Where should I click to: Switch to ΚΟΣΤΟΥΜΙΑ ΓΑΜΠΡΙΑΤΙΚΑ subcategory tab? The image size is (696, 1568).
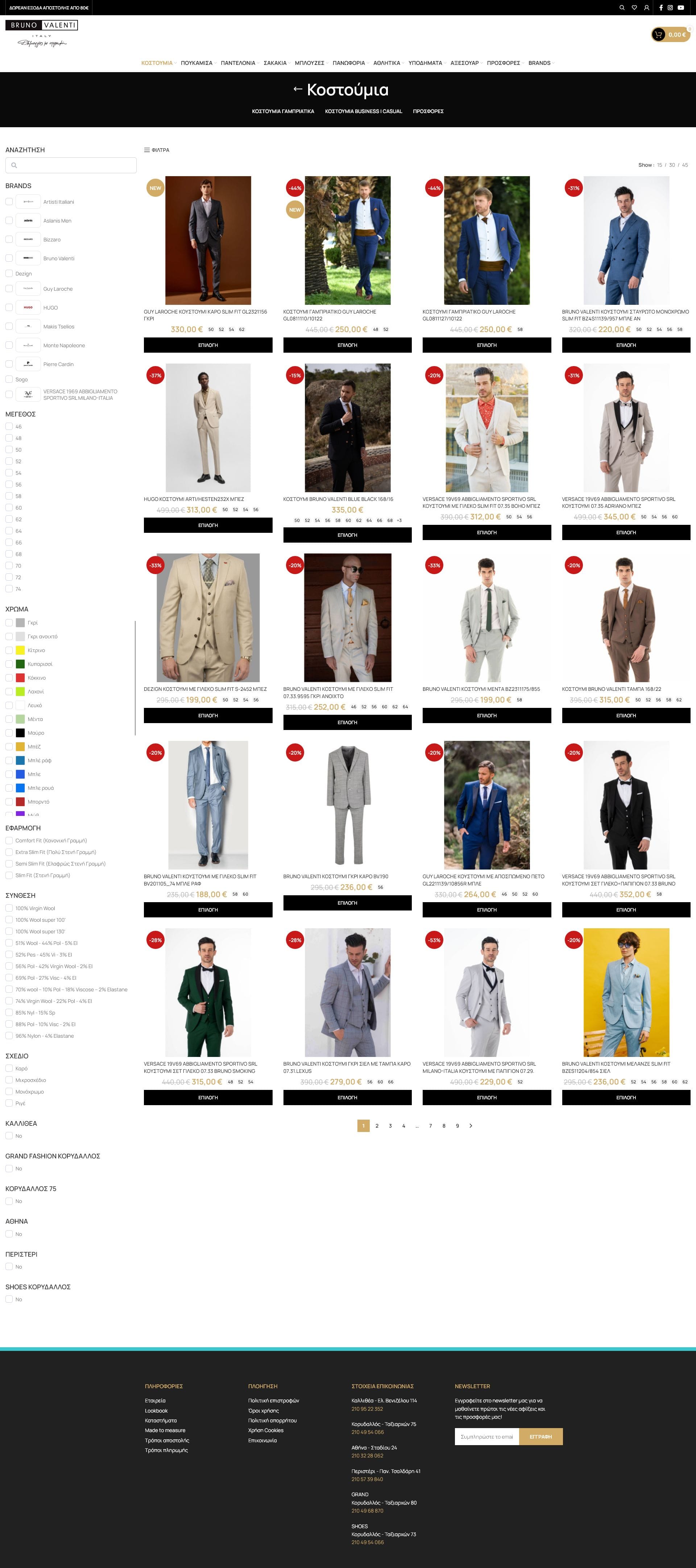tap(283, 111)
